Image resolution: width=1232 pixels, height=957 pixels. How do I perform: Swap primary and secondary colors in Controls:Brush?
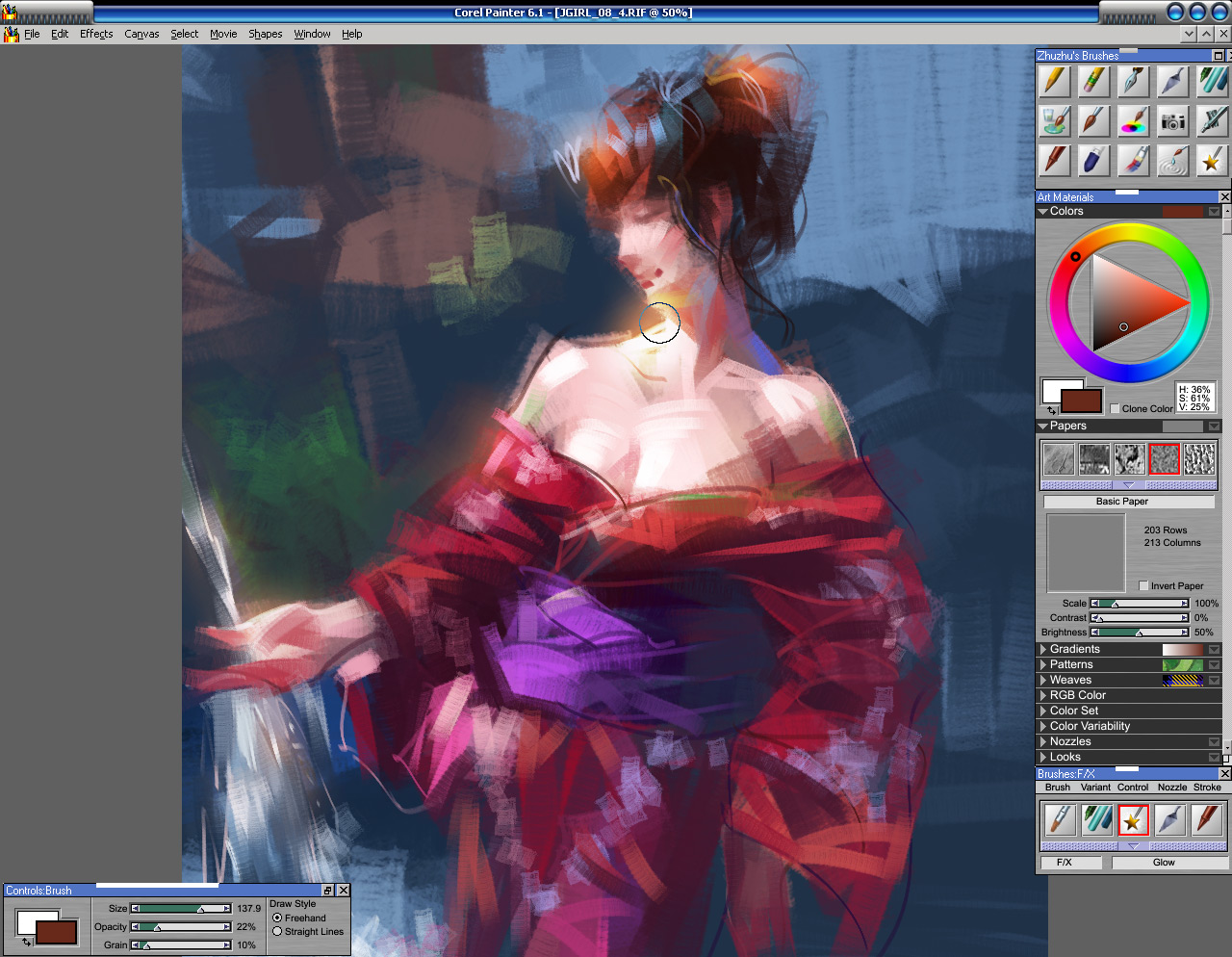(26, 943)
